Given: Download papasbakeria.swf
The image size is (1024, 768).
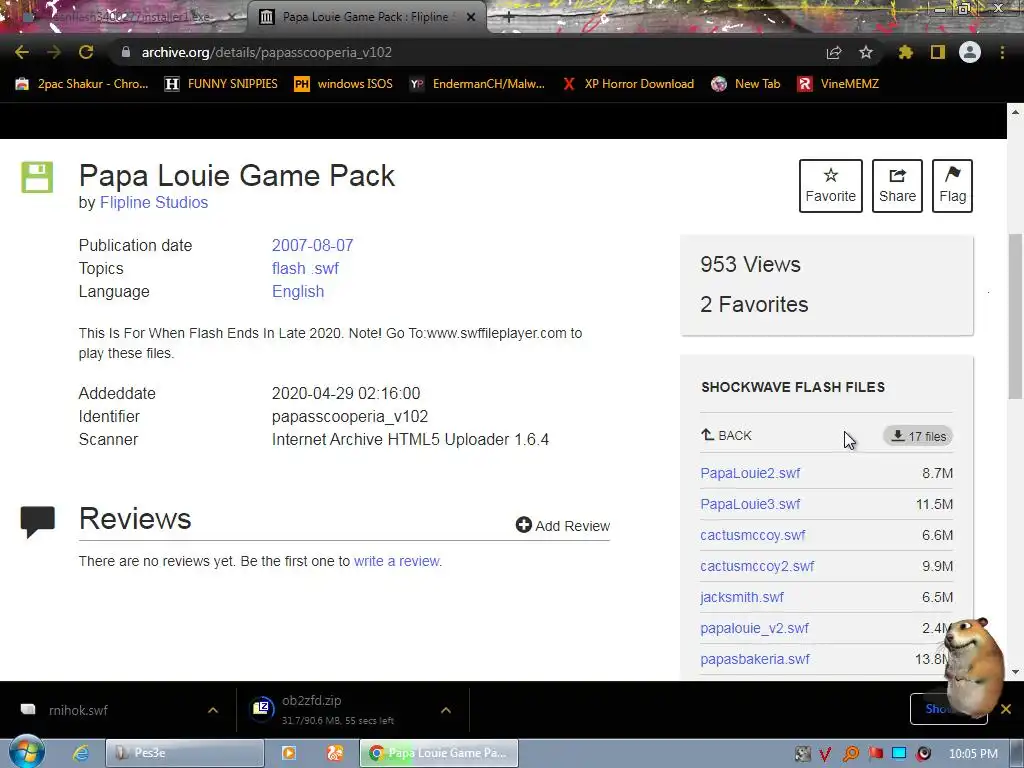Looking at the screenshot, I should [x=755, y=660].
